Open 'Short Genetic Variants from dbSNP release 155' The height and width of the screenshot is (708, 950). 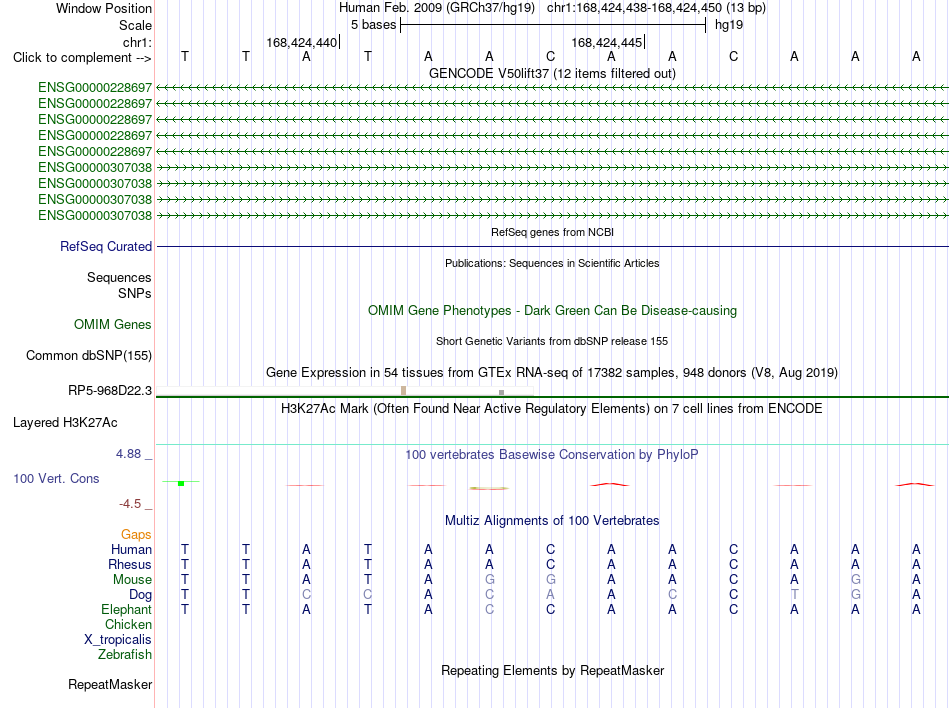[552, 341]
